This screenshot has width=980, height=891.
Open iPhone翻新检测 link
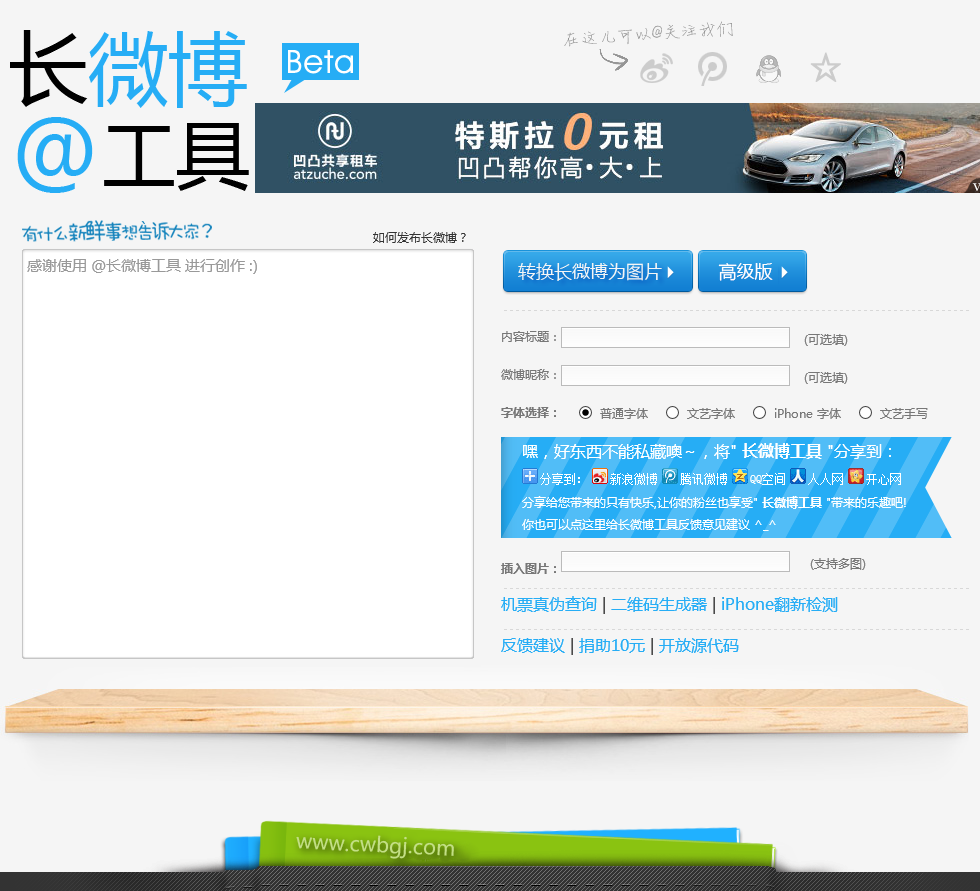779,604
